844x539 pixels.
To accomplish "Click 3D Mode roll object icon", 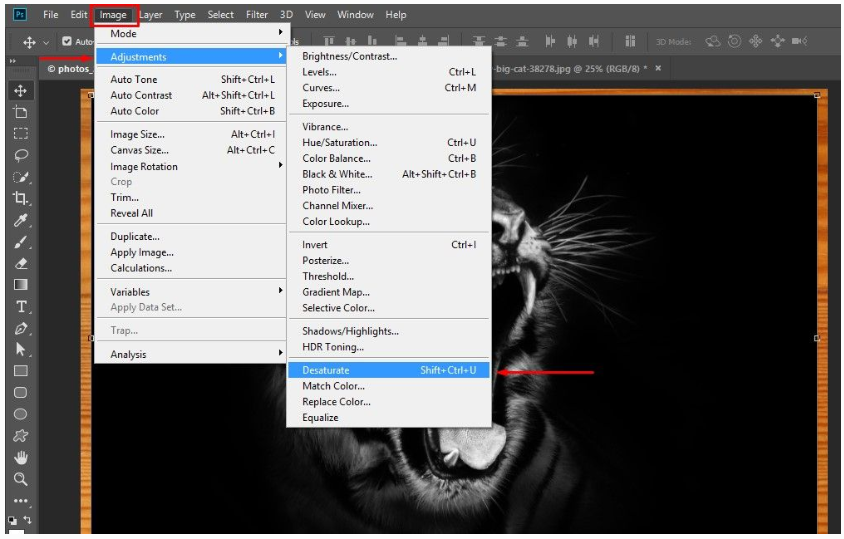I will (734, 41).
